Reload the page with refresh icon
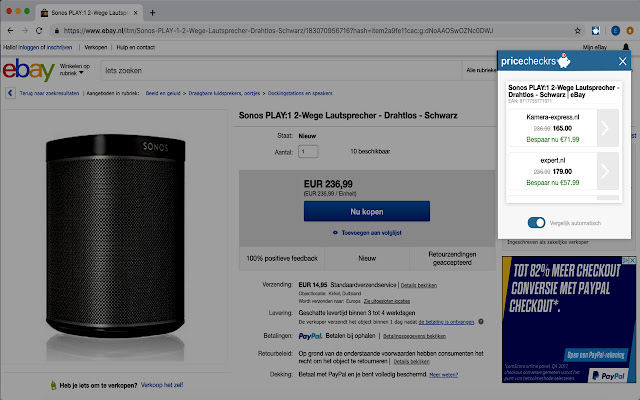The image size is (640, 400). coord(39,31)
